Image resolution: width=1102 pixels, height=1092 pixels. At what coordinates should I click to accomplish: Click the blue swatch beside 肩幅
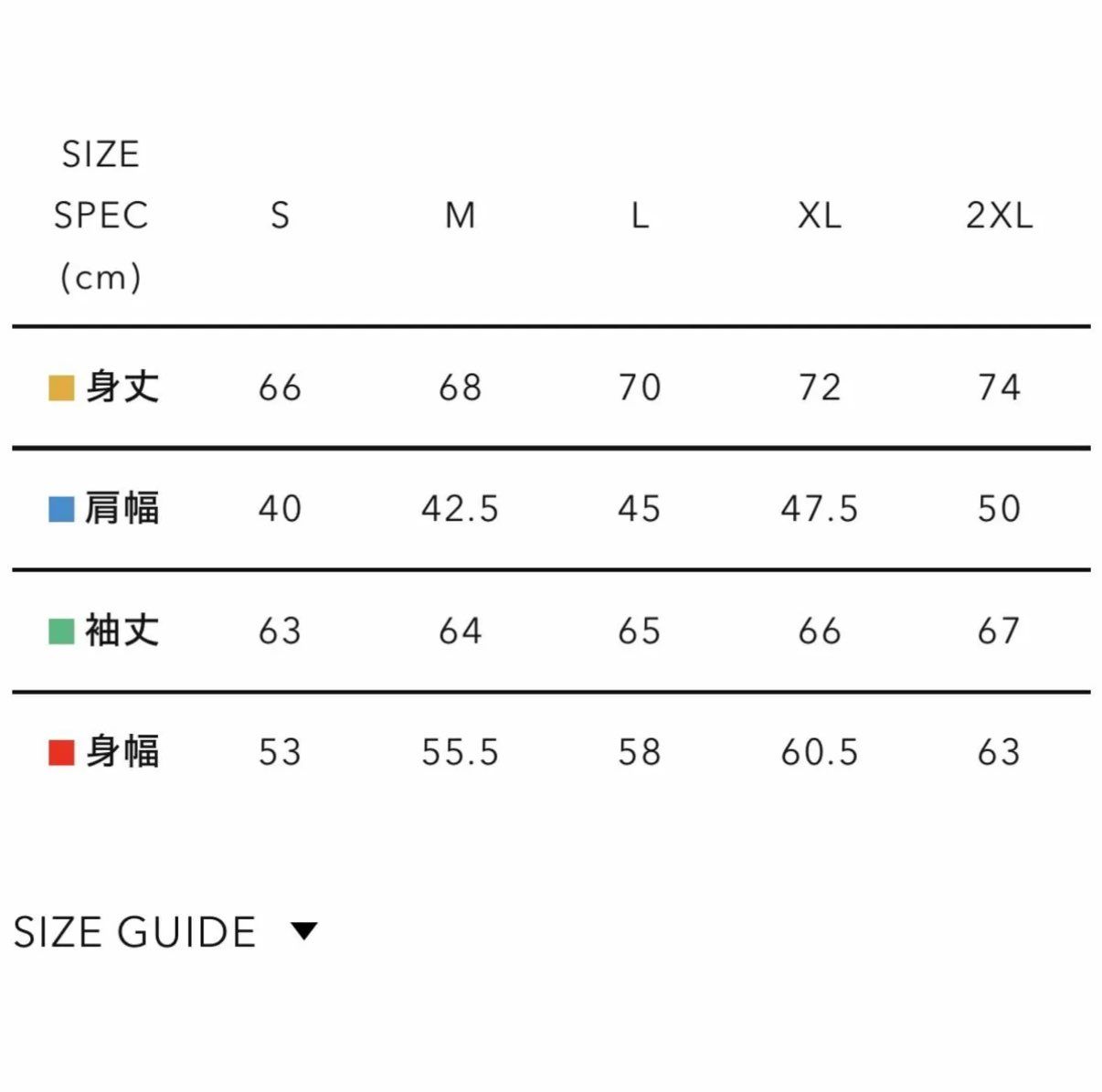[x=61, y=509]
